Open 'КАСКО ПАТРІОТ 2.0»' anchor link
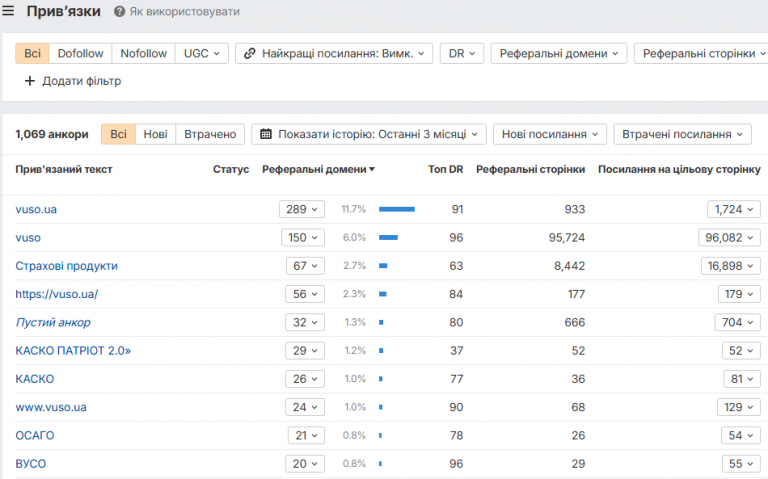This screenshot has width=768, height=479. point(73,351)
